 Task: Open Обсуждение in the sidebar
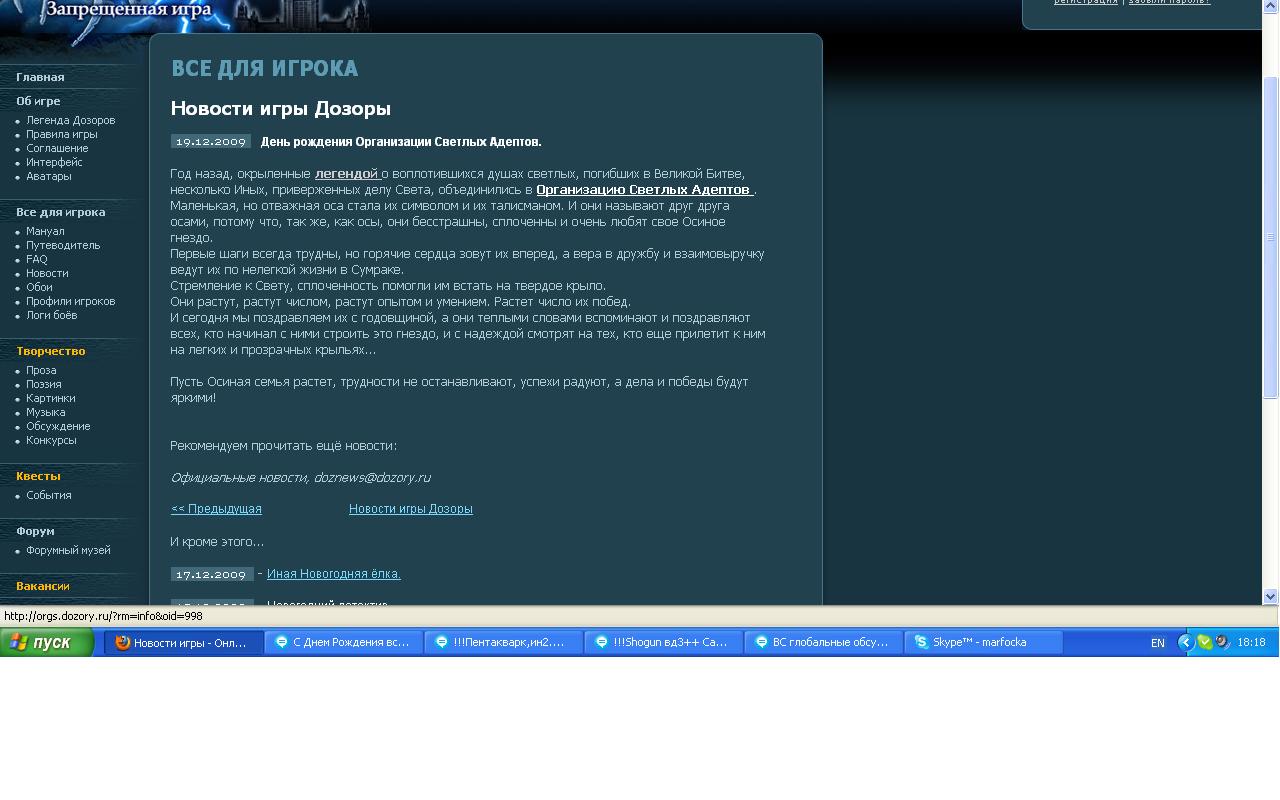click(58, 426)
